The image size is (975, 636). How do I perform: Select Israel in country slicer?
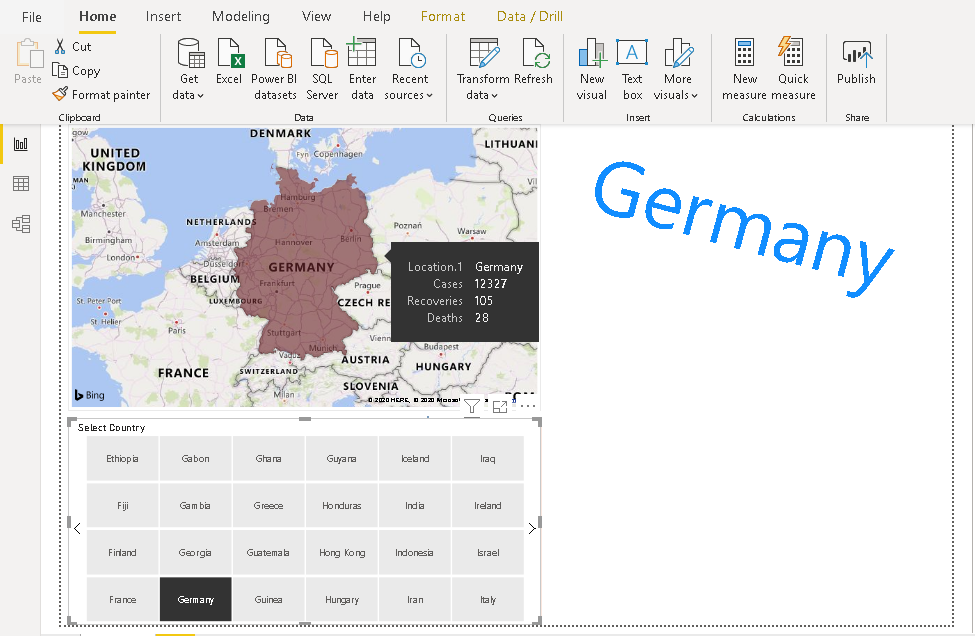point(488,553)
